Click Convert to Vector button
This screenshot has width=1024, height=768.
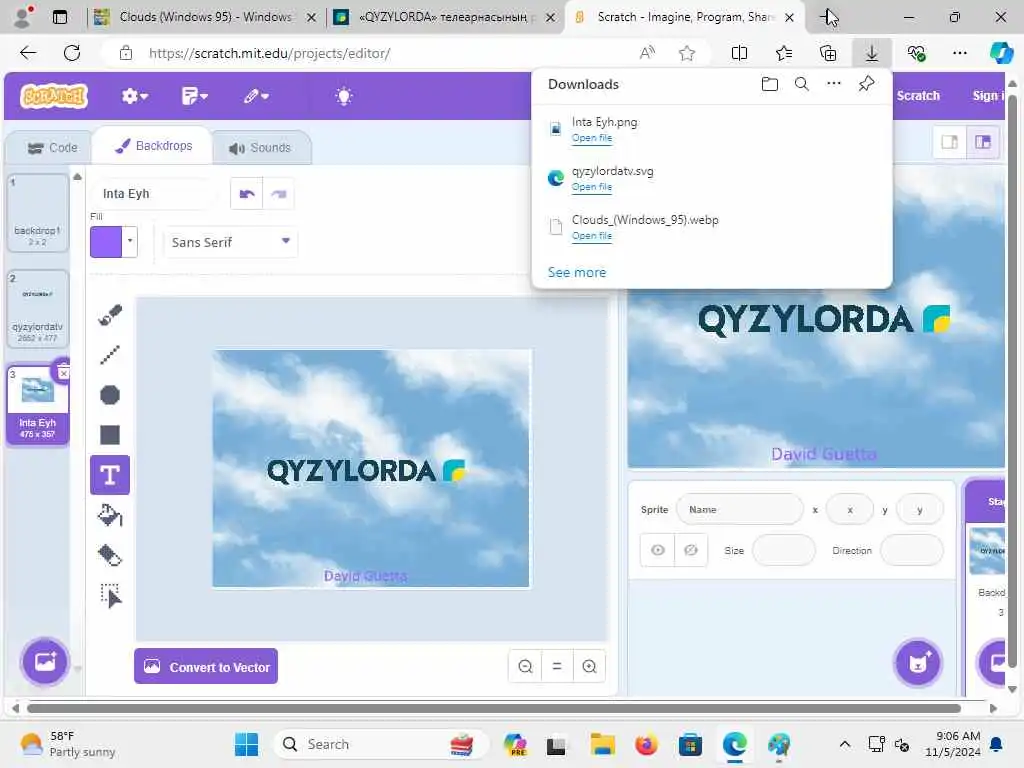[x=206, y=667]
